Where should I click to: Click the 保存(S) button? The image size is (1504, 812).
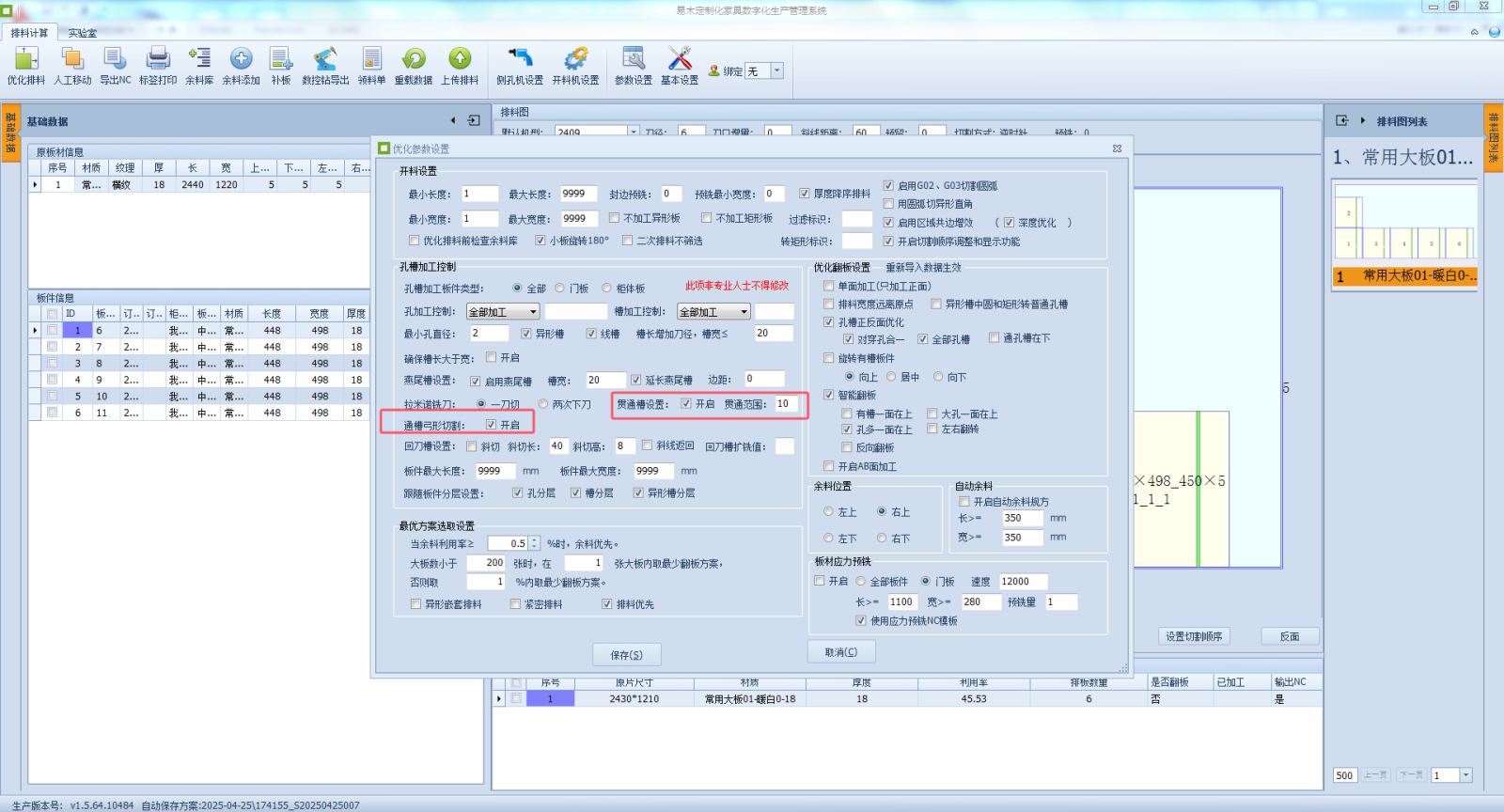pos(627,654)
